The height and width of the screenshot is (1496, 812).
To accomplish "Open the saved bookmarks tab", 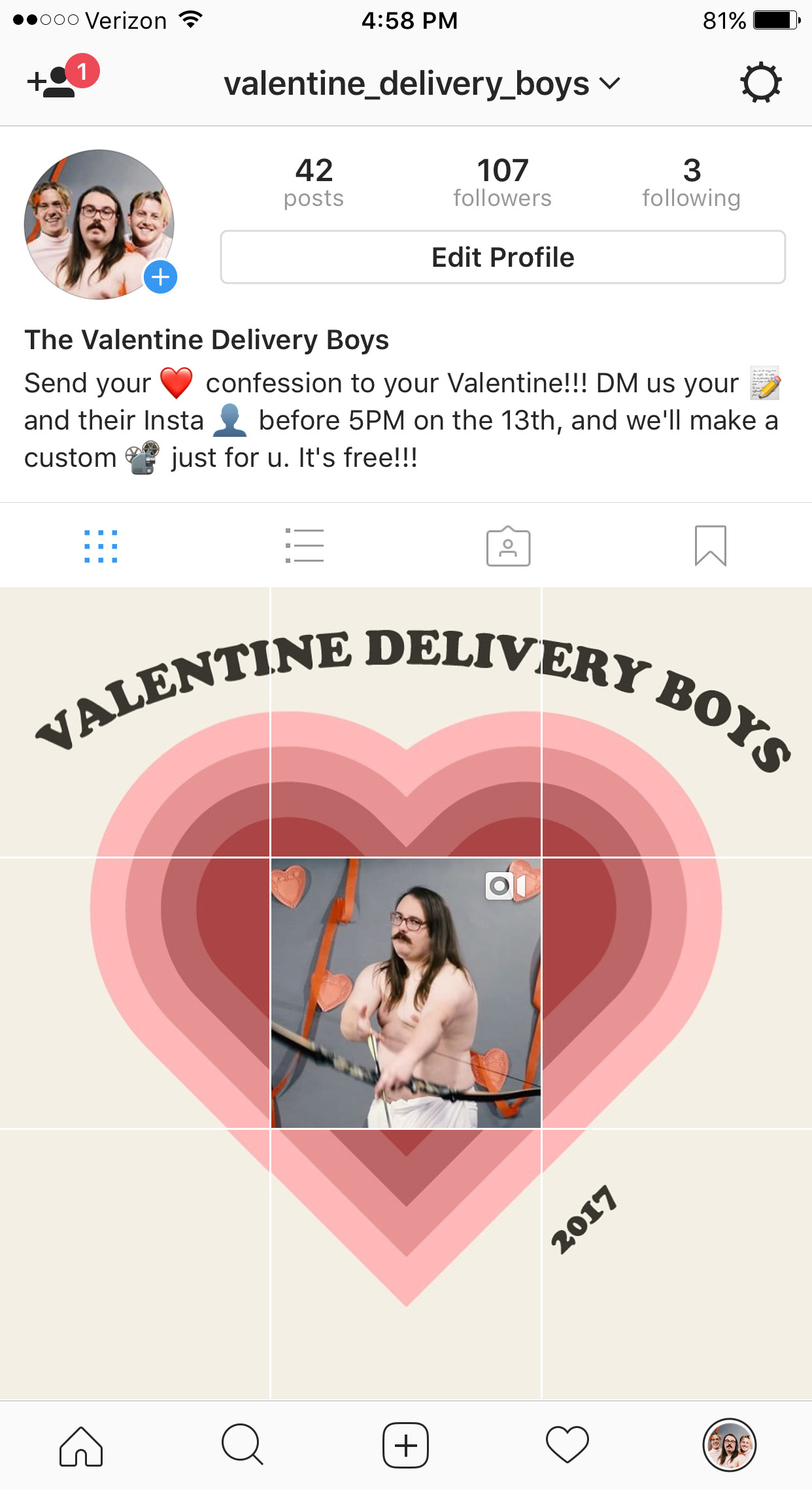I will coord(711,546).
